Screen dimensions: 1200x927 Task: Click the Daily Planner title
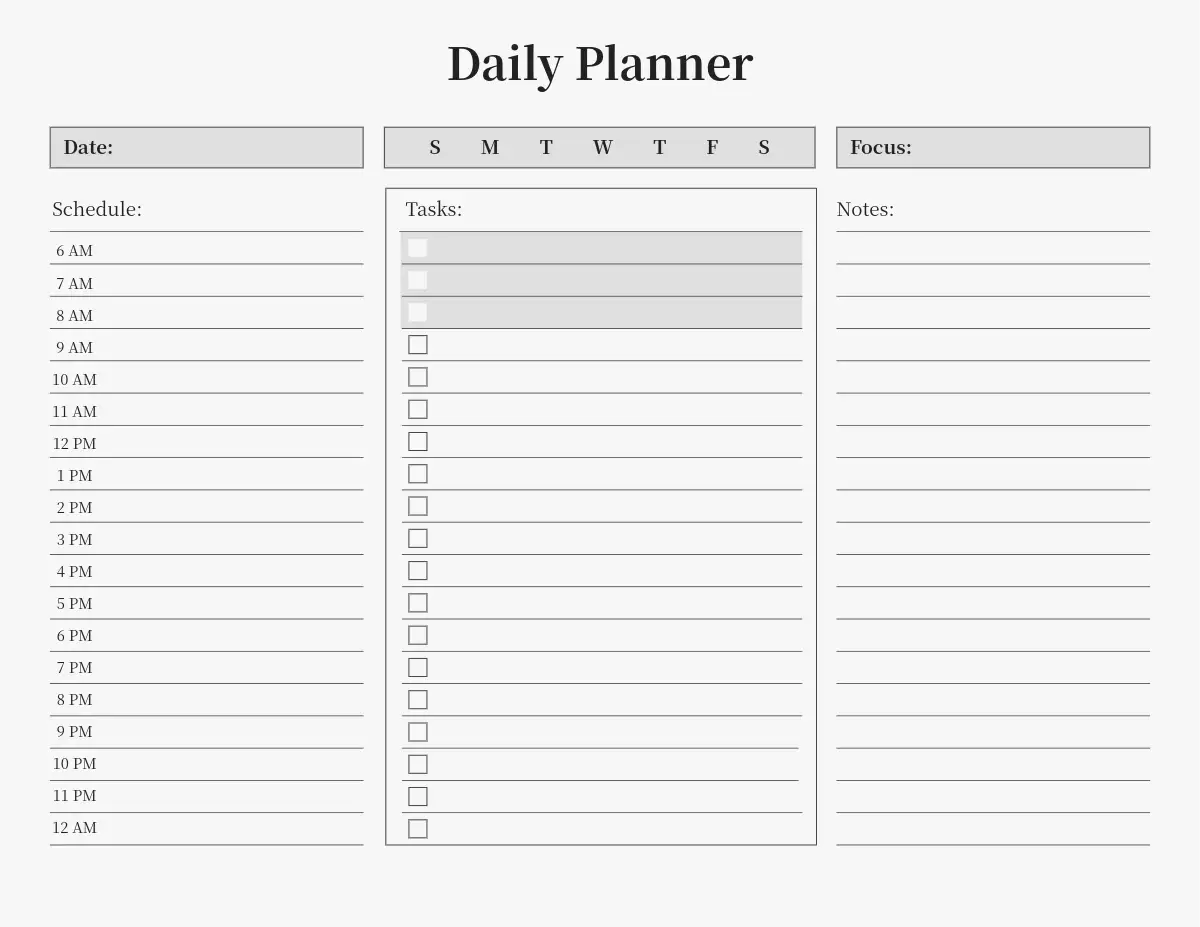click(600, 63)
